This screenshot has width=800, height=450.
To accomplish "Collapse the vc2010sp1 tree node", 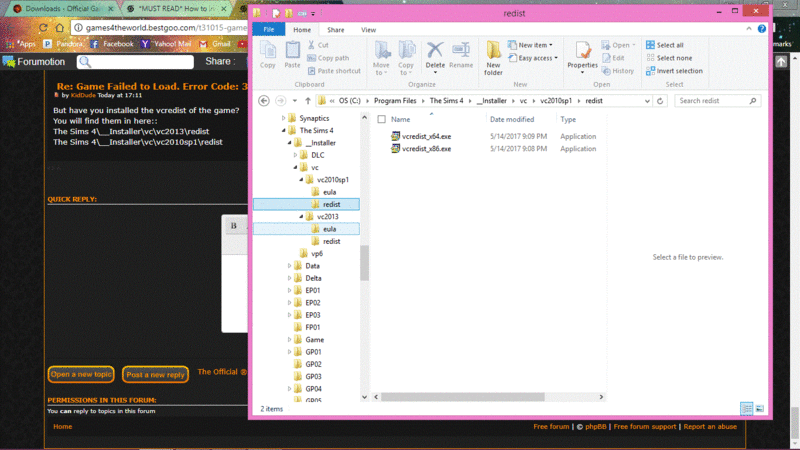I will point(301,180).
